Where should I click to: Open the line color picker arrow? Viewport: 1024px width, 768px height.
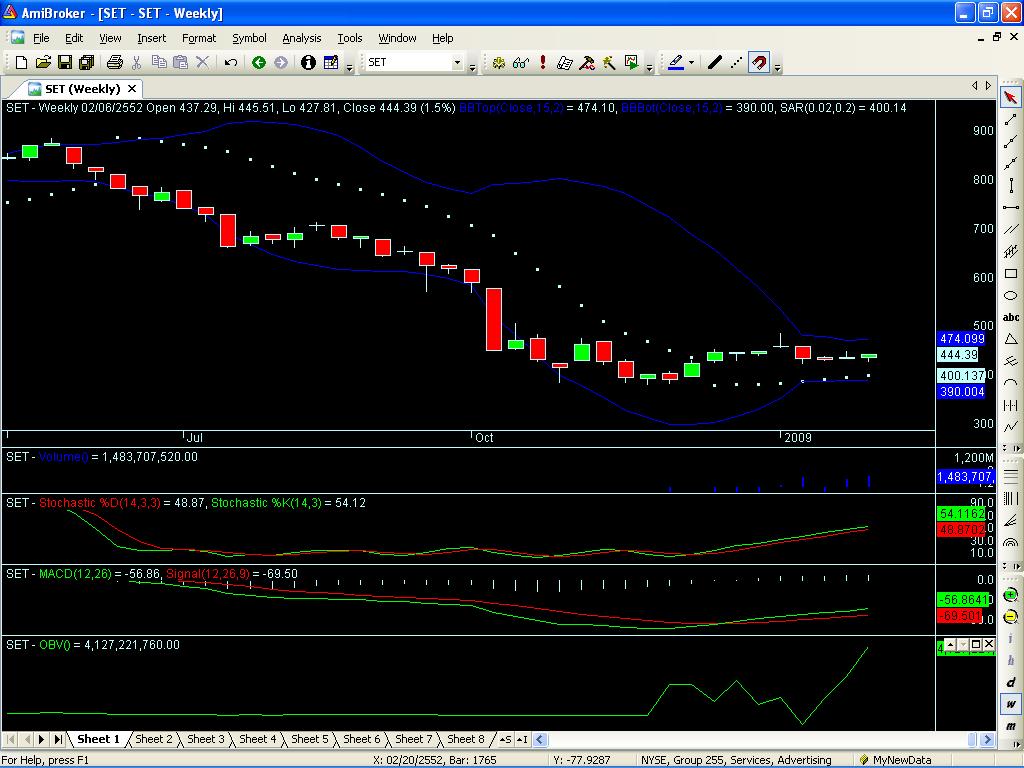tap(691, 63)
